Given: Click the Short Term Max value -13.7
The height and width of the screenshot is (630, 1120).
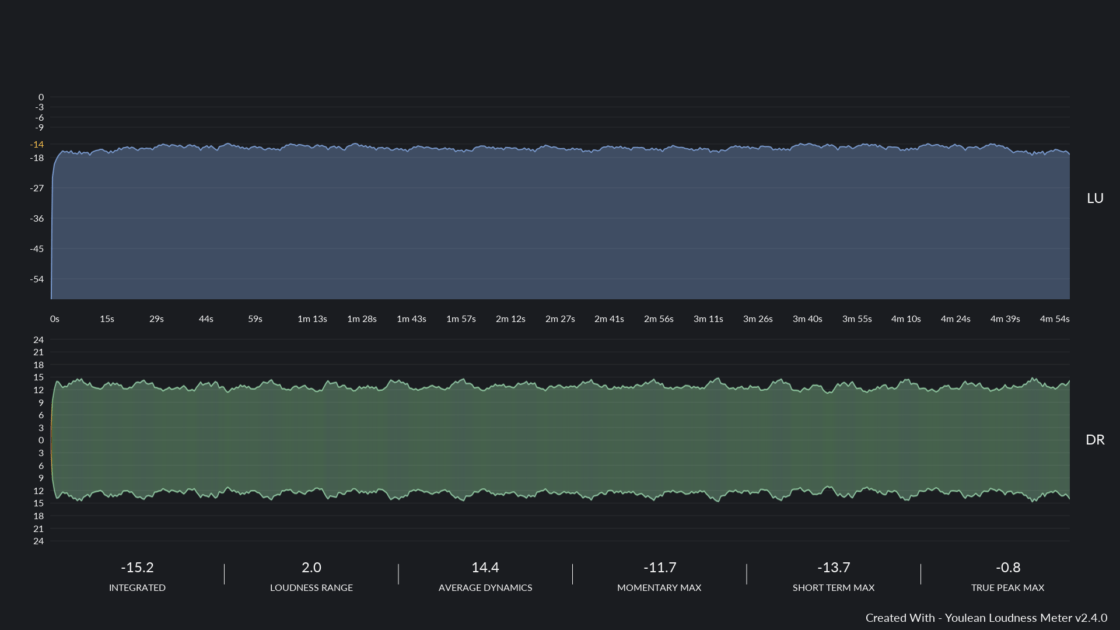Looking at the screenshot, I should click(833, 568).
